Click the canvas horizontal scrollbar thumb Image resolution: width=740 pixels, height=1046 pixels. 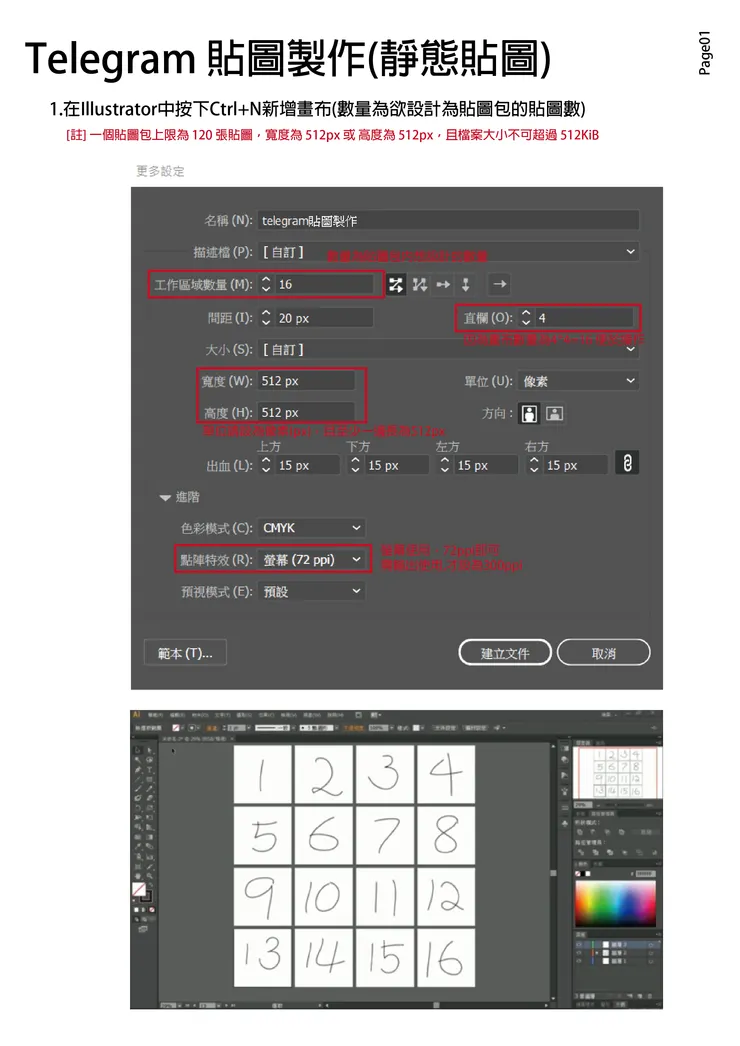[x=436, y=1005]
